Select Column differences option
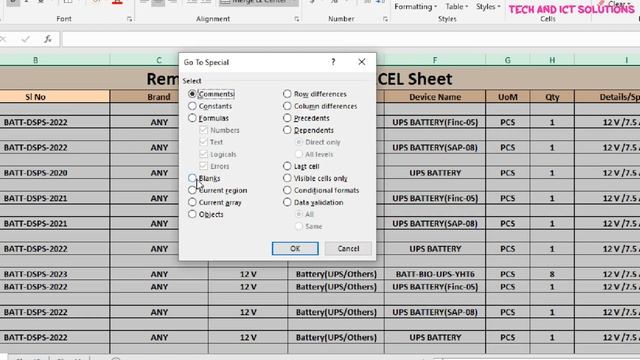Viewport: 640px width, 360px height. click(320, 106)
